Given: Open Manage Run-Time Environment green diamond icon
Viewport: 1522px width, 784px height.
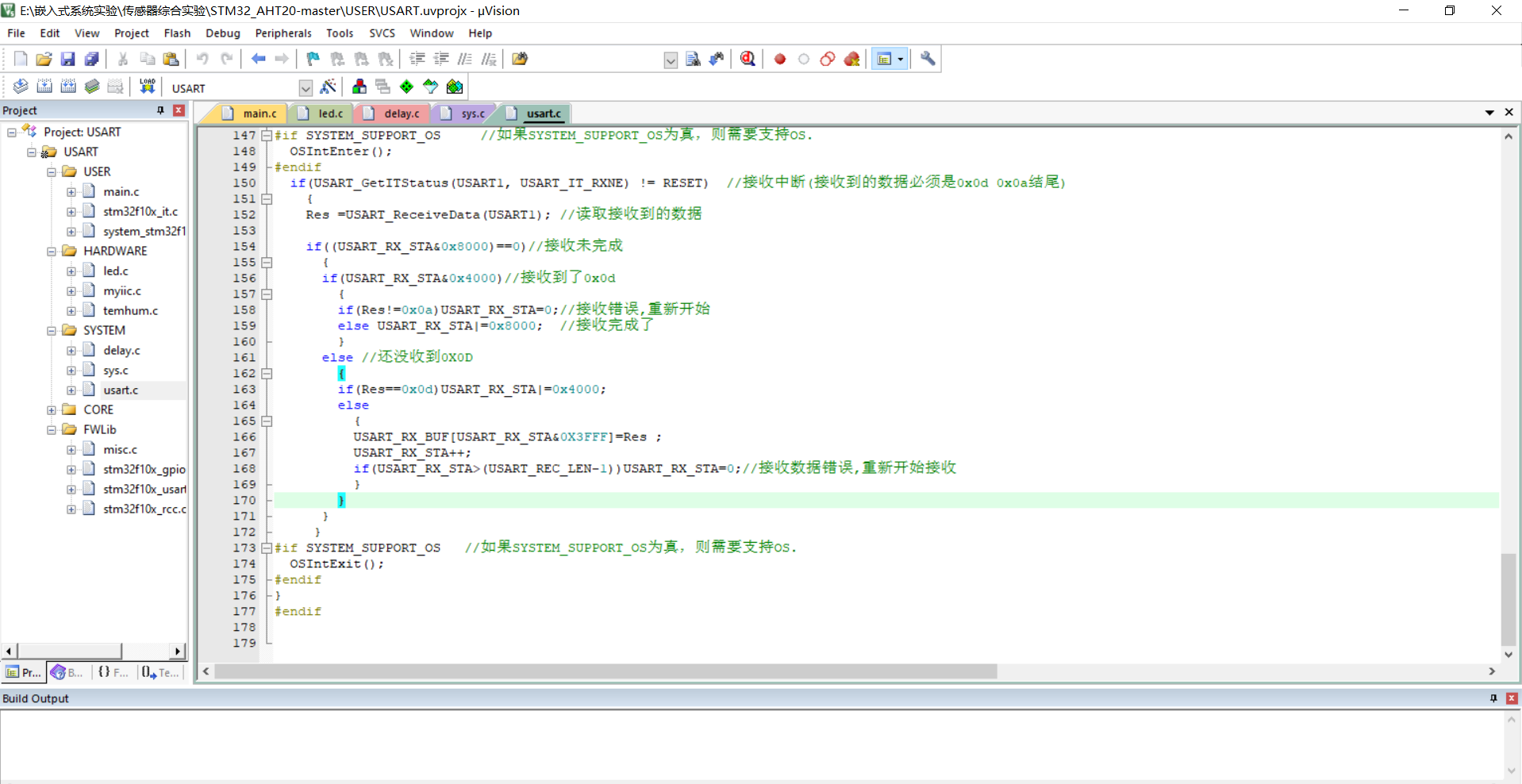Looking at the screenshot, I should coord(406,86).
